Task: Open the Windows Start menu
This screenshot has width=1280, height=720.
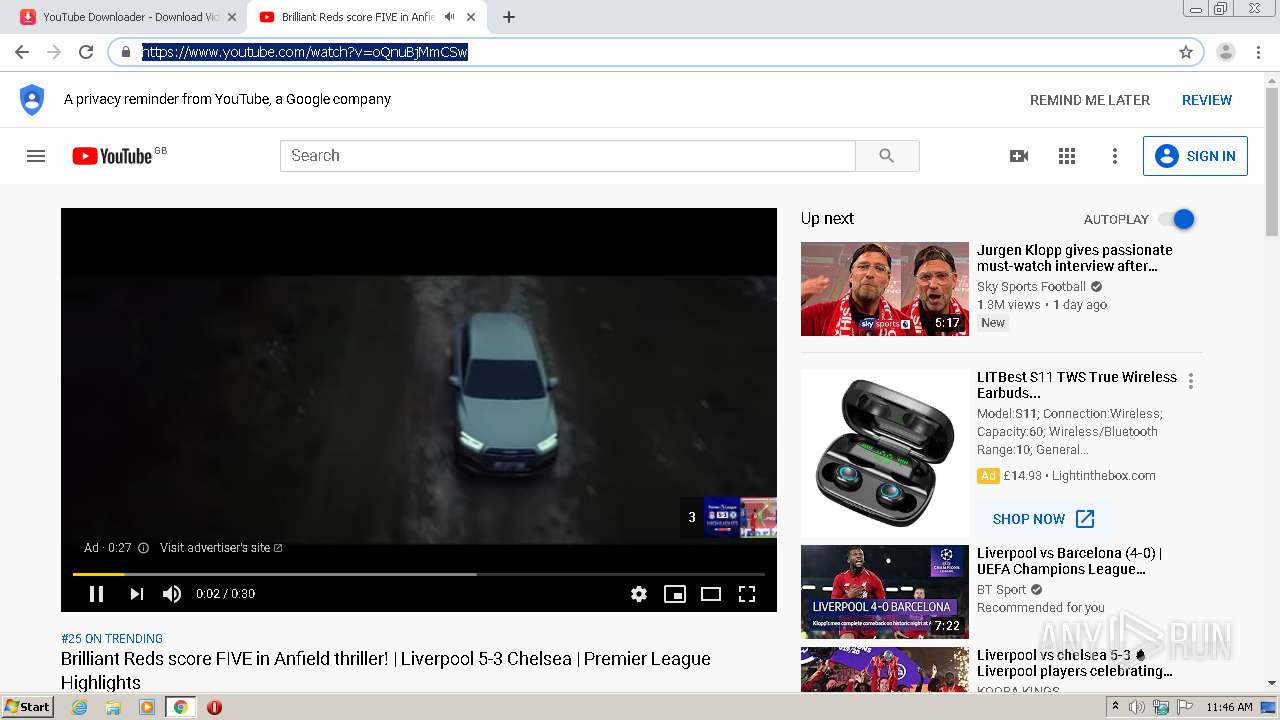Action: [27, 707]
